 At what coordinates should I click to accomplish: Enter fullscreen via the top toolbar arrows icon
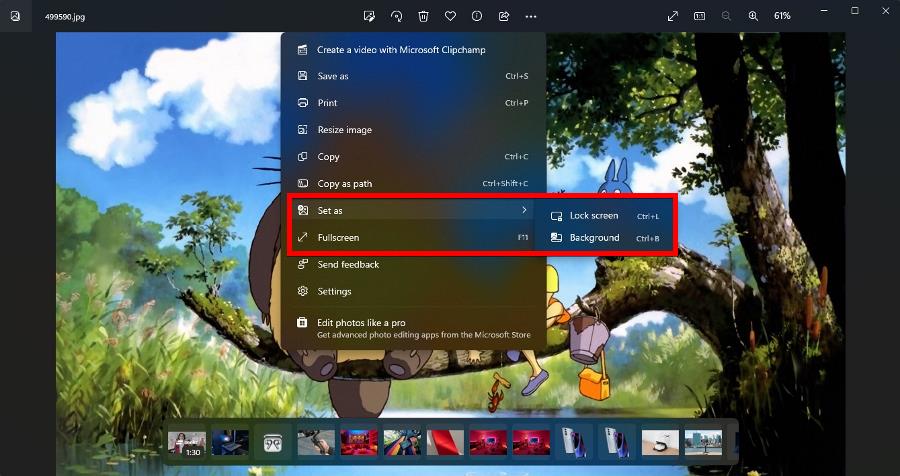[673, 16]
